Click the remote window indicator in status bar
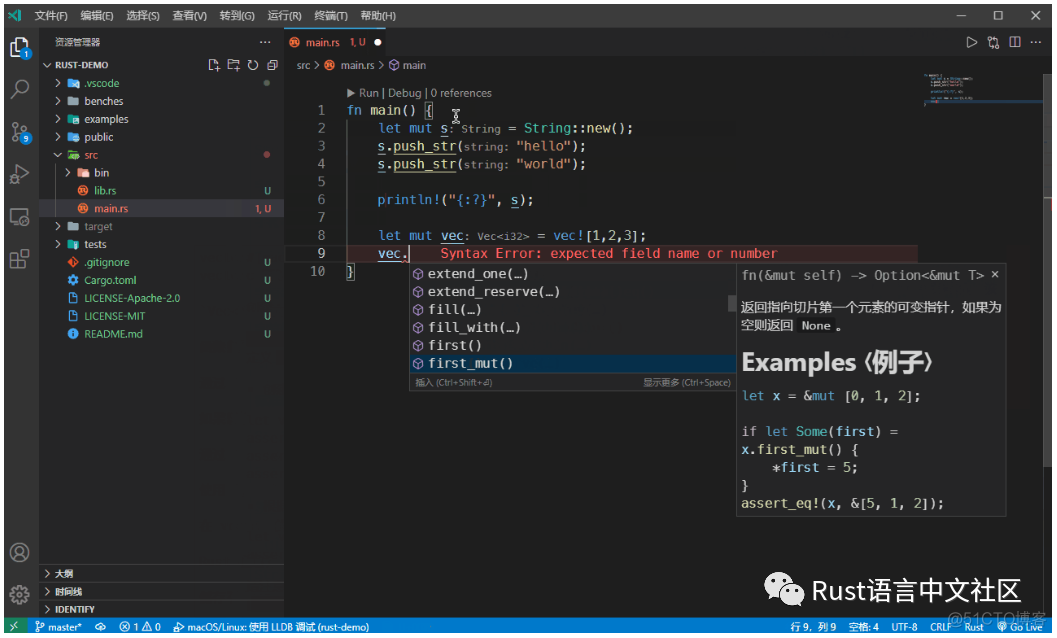The width and height of the screenshot is (1057, 638). coord(15,627)
